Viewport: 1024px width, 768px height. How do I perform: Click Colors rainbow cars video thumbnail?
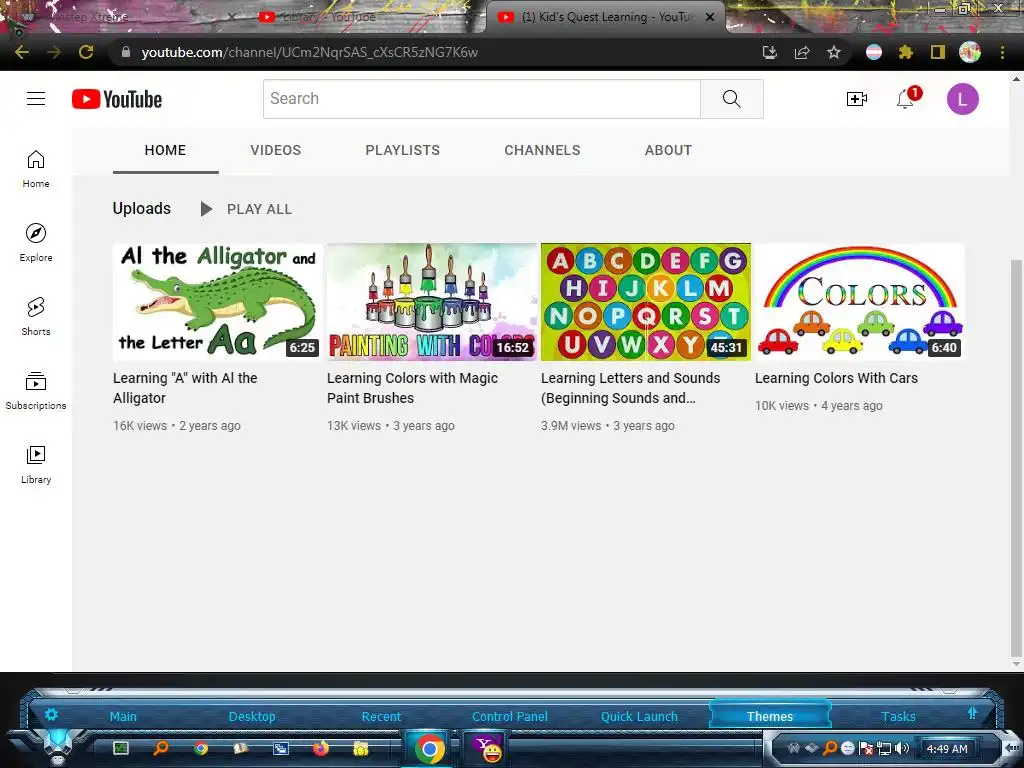point(859,302)
